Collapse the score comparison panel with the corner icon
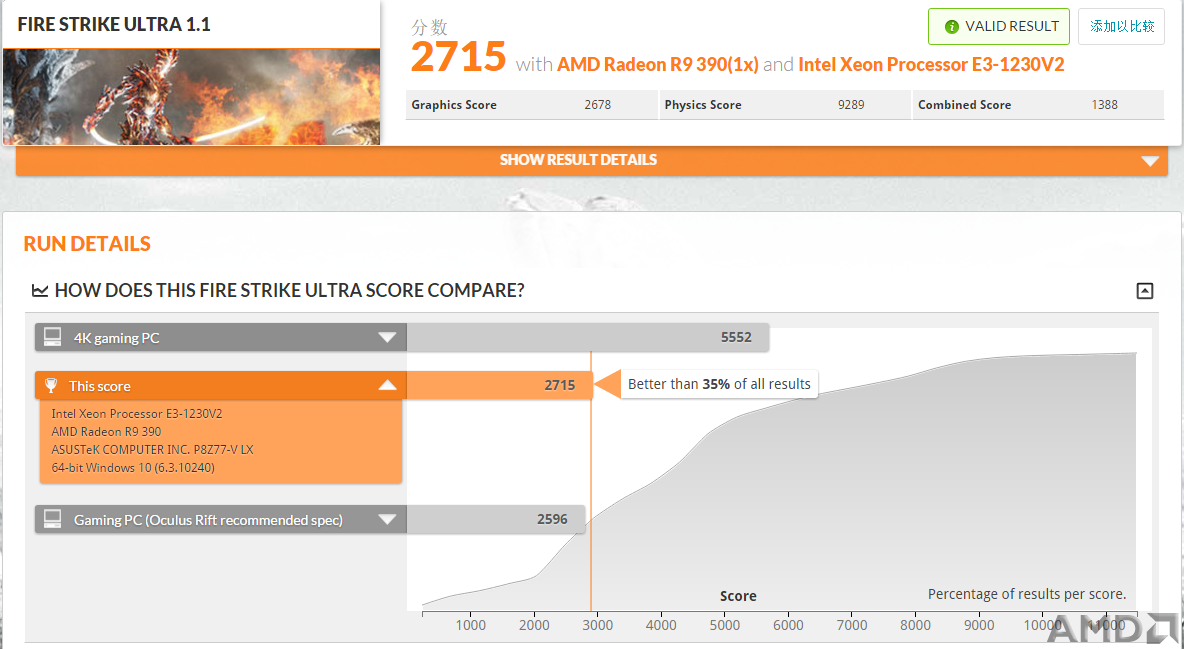1184x649 pixels. 1145,291
